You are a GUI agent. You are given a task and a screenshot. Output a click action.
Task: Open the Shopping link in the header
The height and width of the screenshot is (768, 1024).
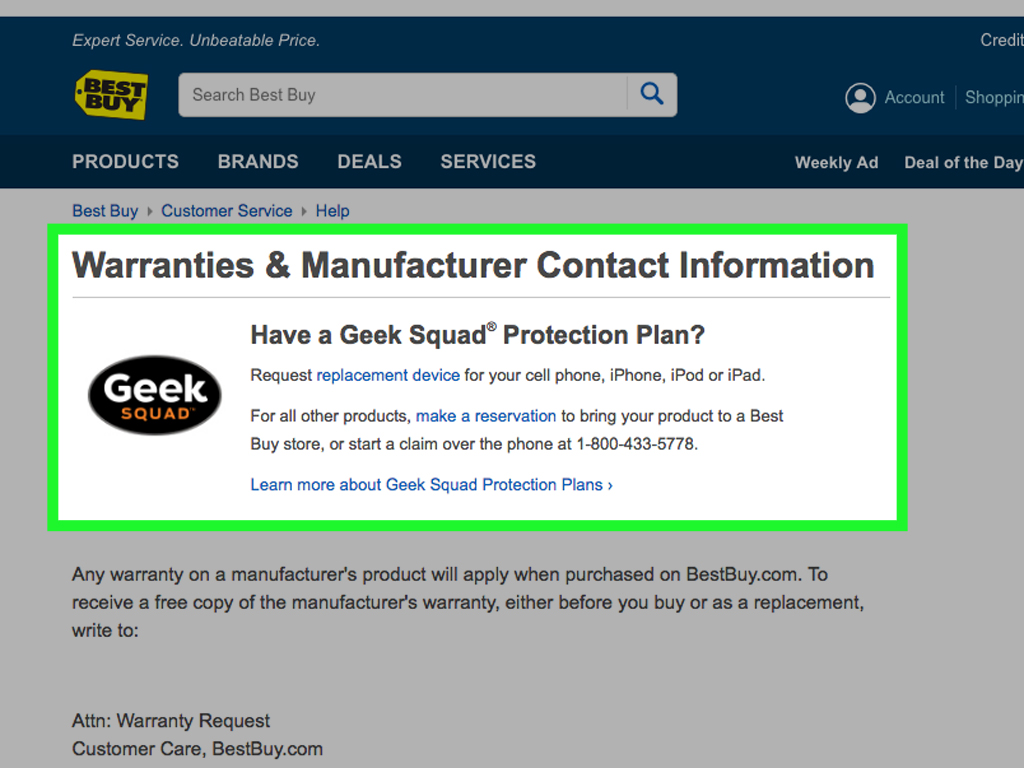994,97
